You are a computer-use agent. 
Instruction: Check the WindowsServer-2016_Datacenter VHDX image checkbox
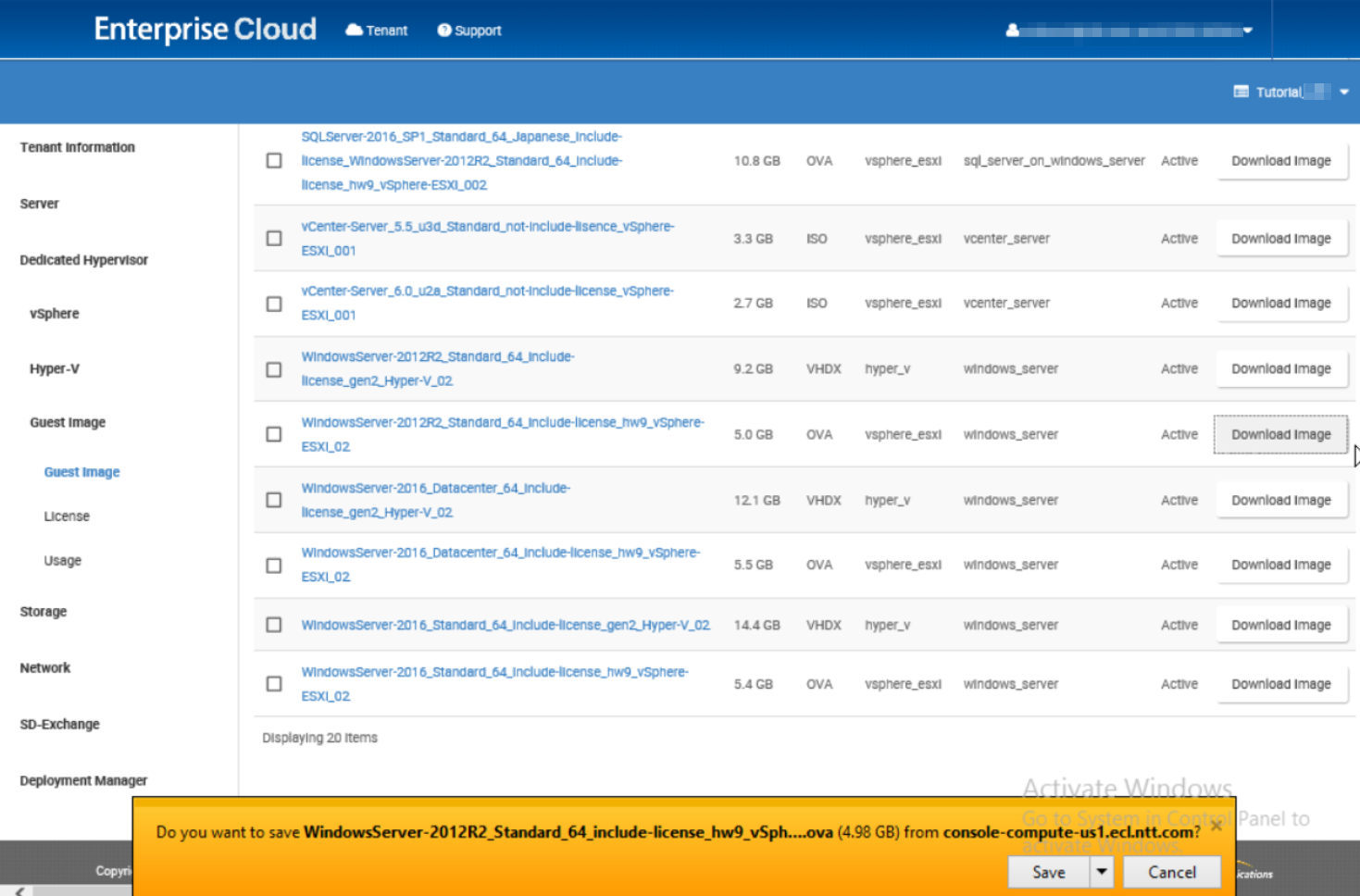[x=273, y=500]
